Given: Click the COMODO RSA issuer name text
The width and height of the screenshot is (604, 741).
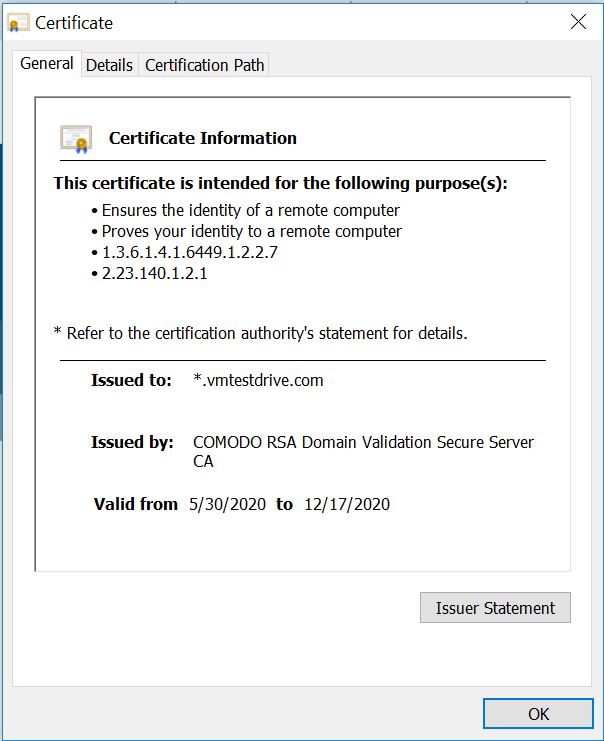Looking at the screenshot, I should pos(363,442).
